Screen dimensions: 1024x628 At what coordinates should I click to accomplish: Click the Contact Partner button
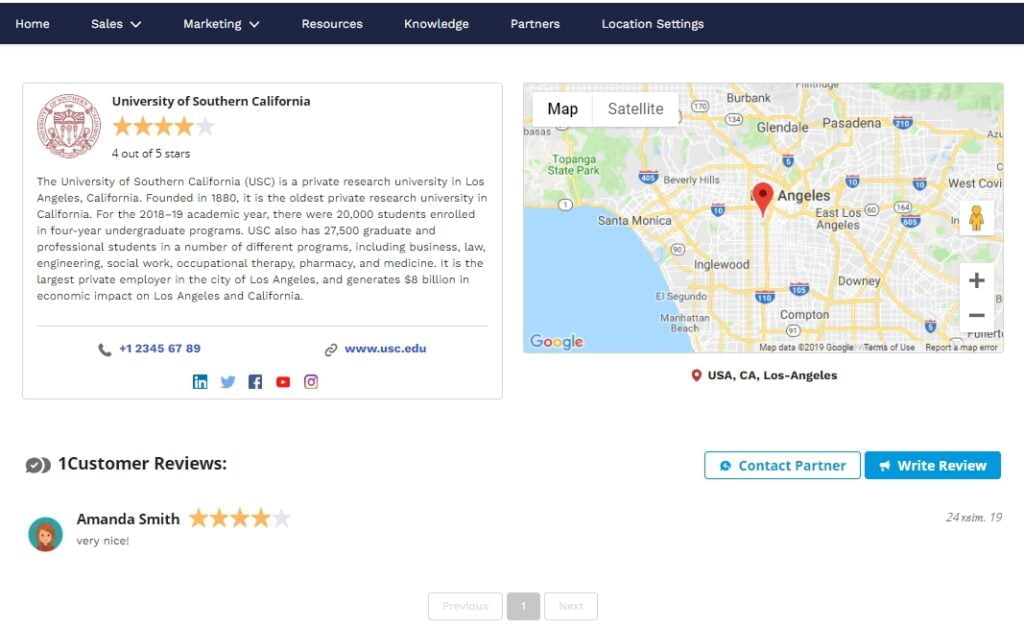(x=782, y=465)
